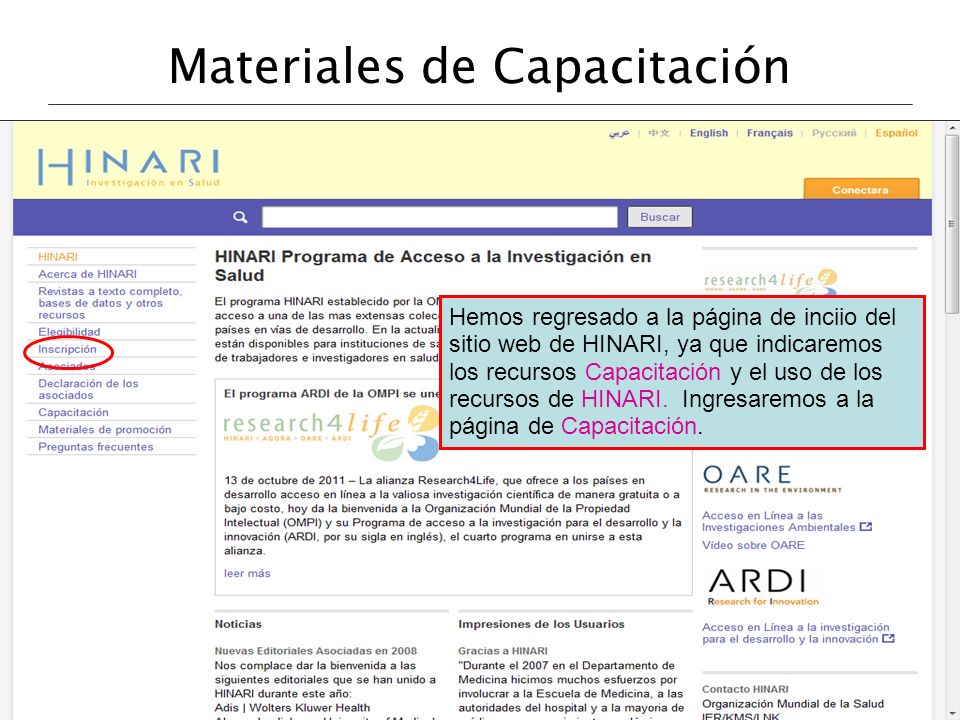Viewport: 960px width, 720px height.
Task: Click the page title HINARI Programa de Acceso
Action: [x=433, y=266]
